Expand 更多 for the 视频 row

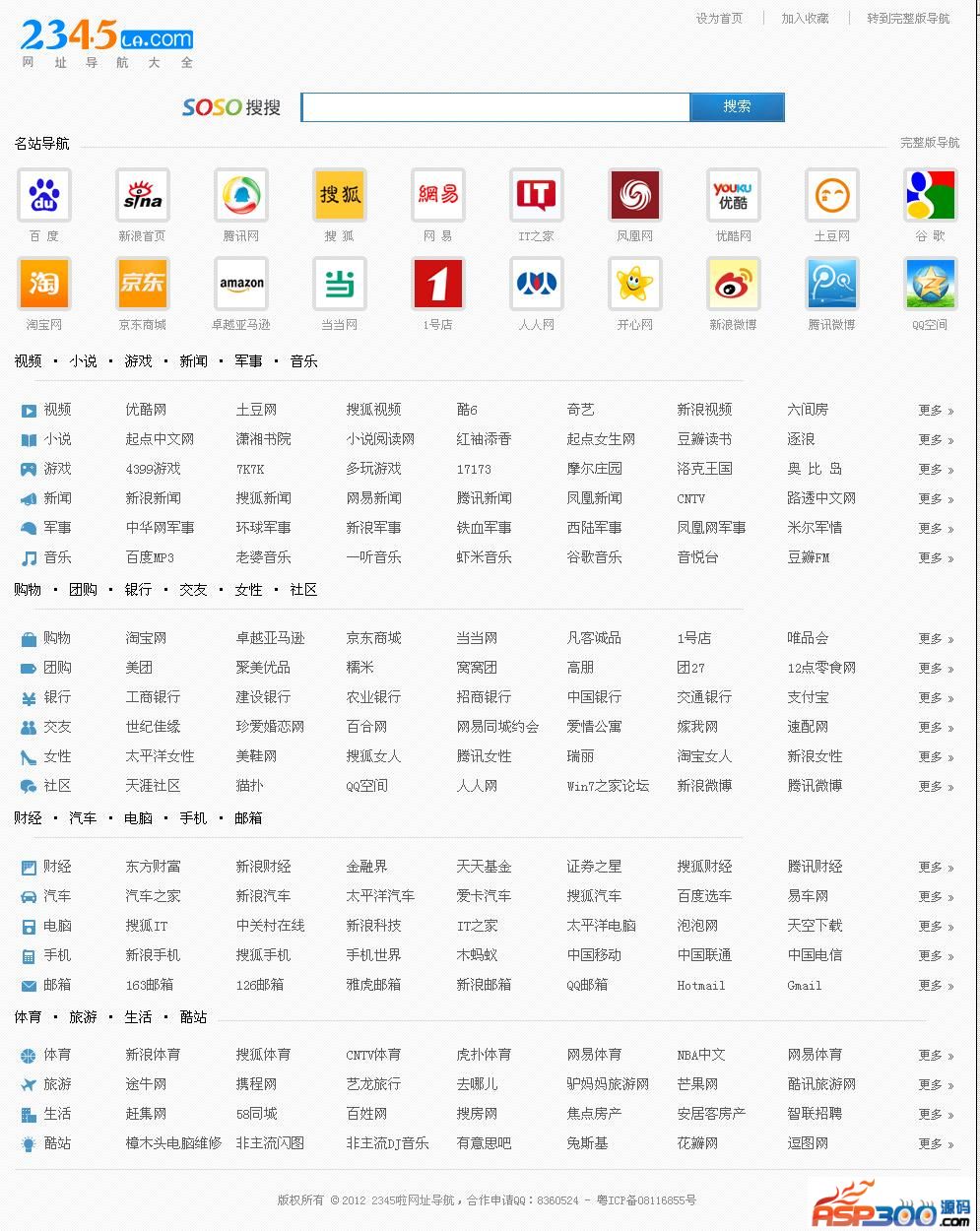pyautogui.click(x=936, y=411)
